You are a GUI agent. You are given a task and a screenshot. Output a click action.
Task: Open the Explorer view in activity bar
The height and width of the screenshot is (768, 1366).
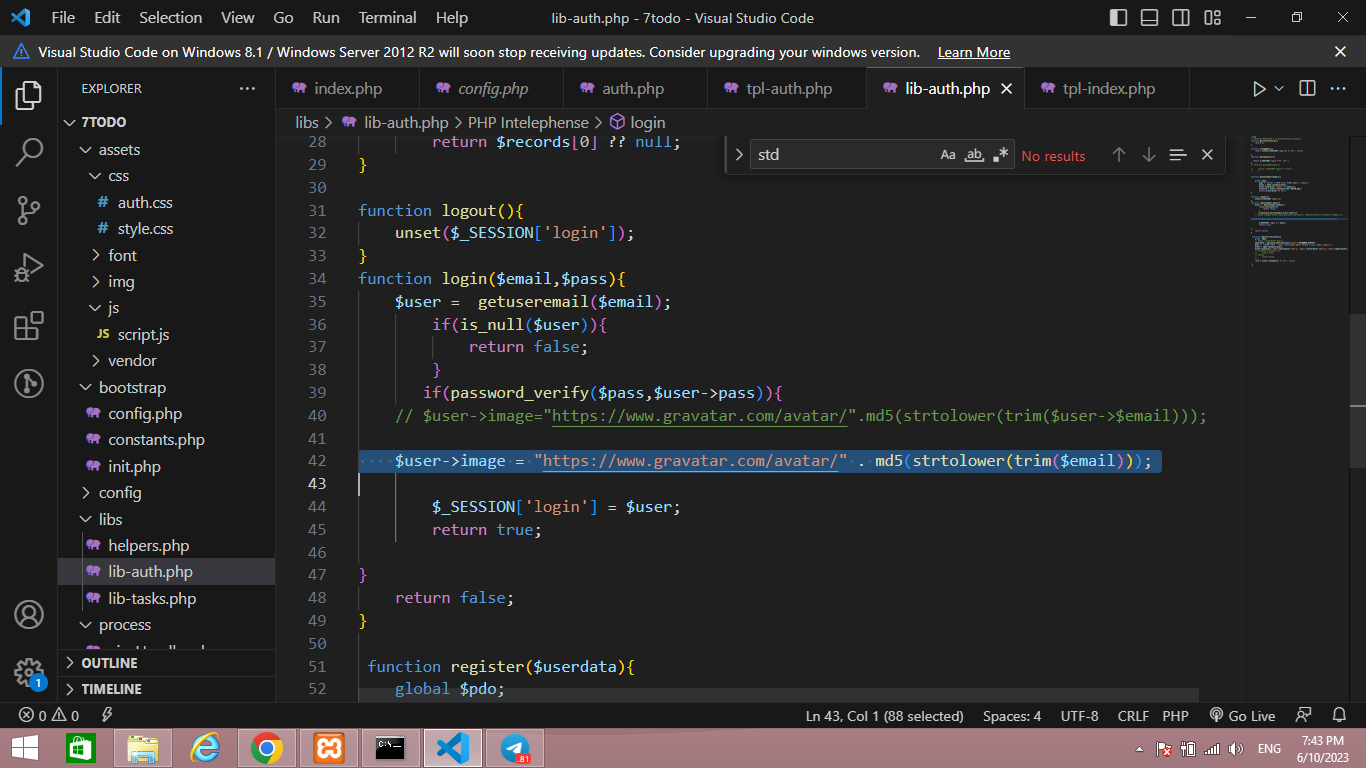tap(28, 96)
